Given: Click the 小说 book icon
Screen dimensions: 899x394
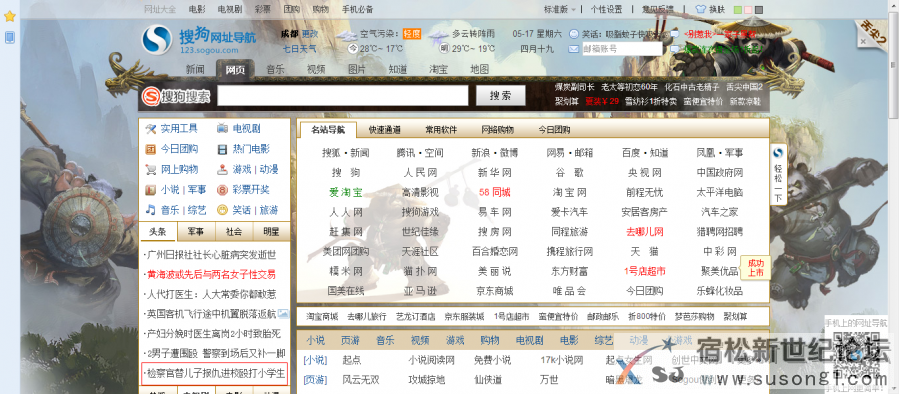Looking at the screenshot, I should point(151,189).
